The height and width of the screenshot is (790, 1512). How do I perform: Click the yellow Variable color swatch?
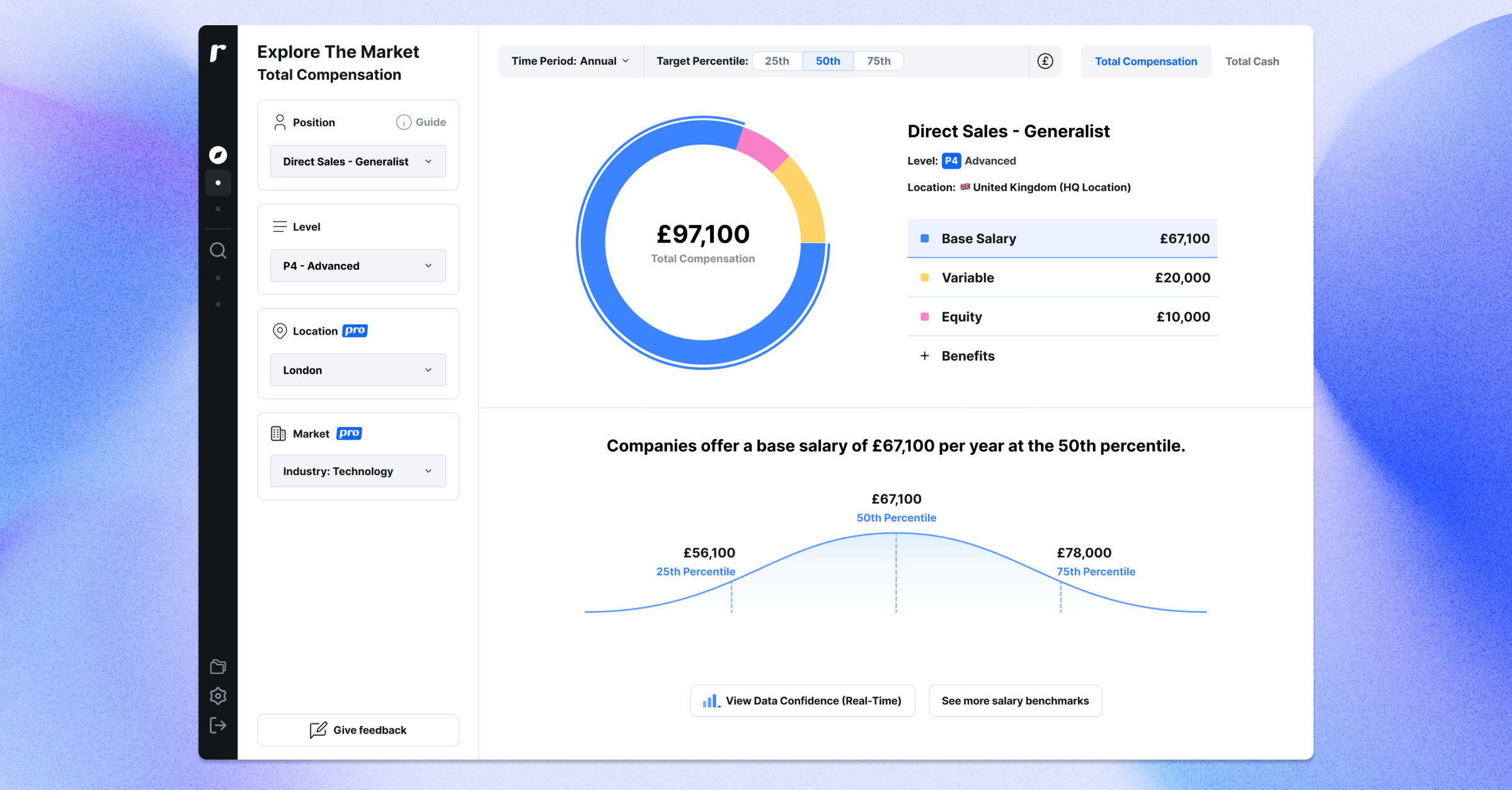tap(924, 278)
